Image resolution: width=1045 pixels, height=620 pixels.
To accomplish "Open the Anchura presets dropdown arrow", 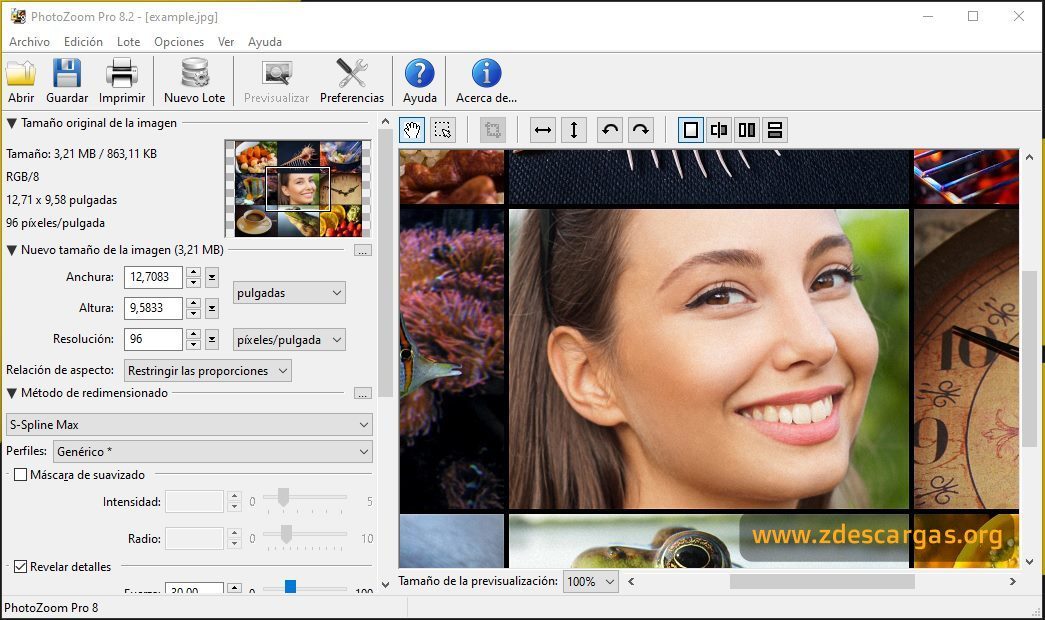I will pos(212,277).
